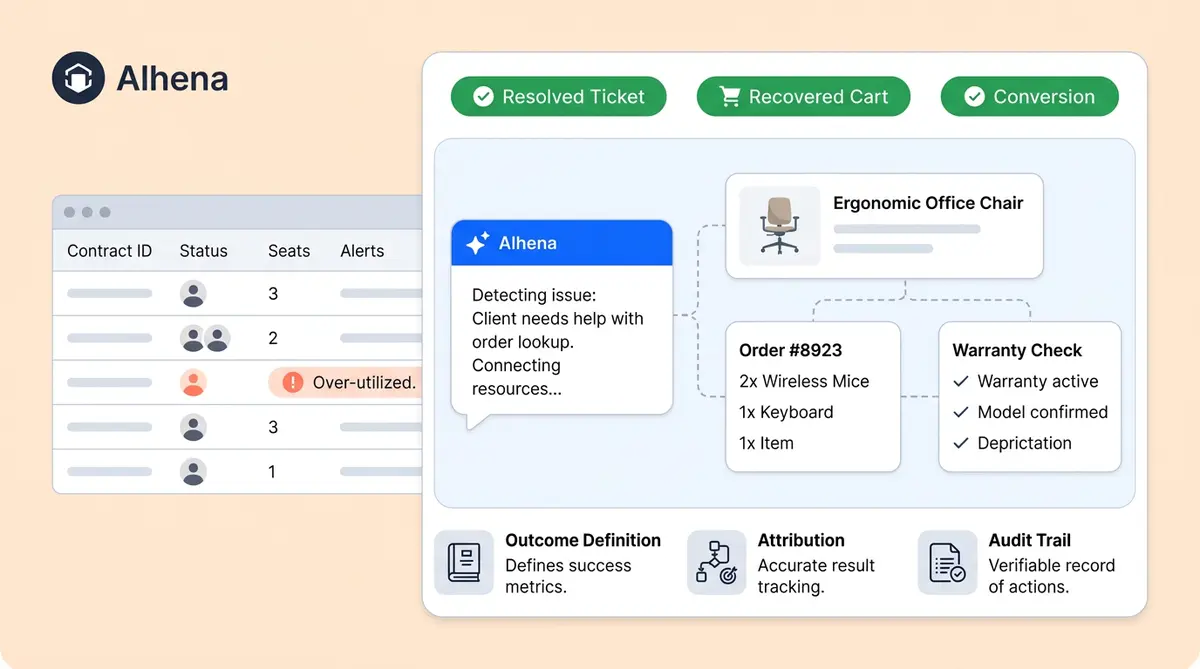Click the Recovered Cart badge
The image size is (1200, 669).
(x=803, y=97)
